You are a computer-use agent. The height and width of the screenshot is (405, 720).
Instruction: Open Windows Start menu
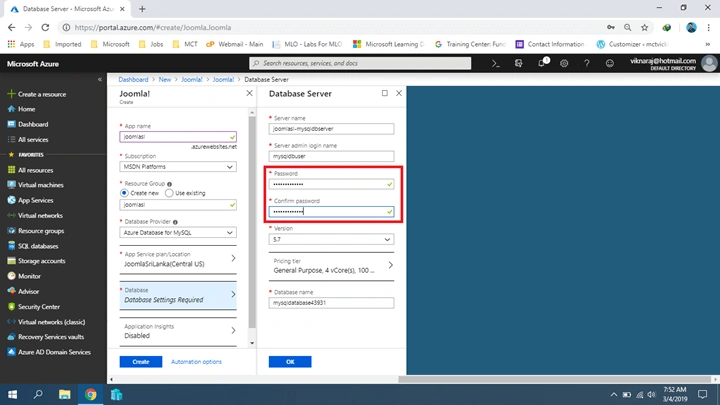[x=12, y=394]
